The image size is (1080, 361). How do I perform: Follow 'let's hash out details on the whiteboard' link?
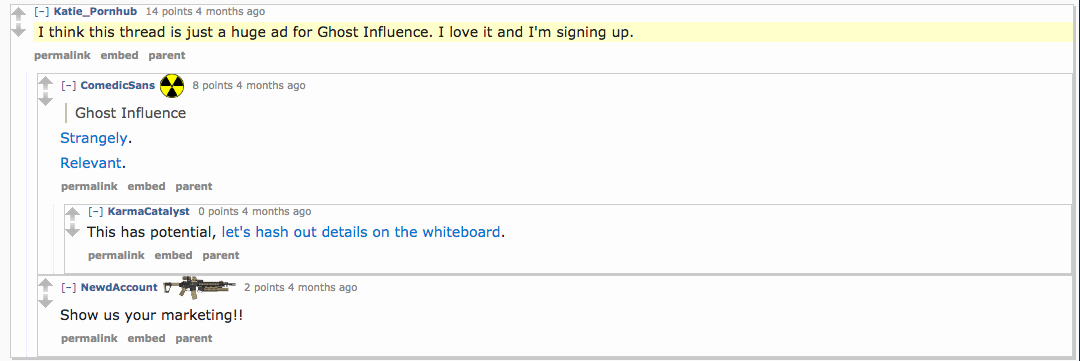pos(361,232)
